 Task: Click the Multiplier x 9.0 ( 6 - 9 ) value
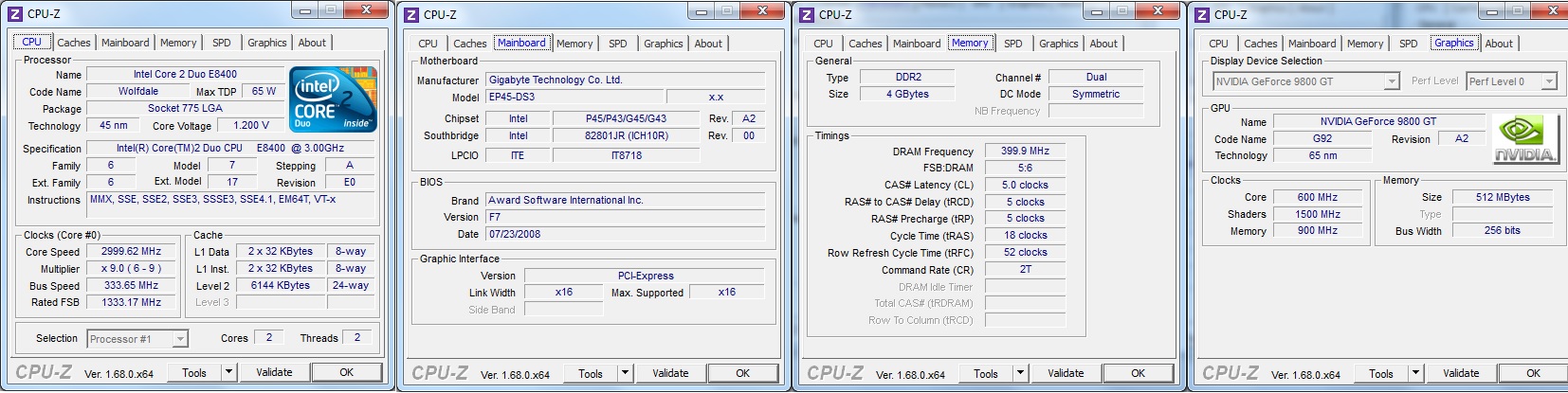point(132,269)
